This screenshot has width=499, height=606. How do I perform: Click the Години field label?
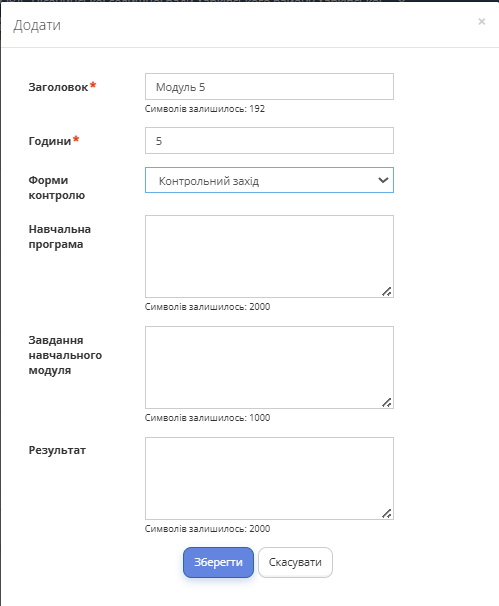point(50,141)
